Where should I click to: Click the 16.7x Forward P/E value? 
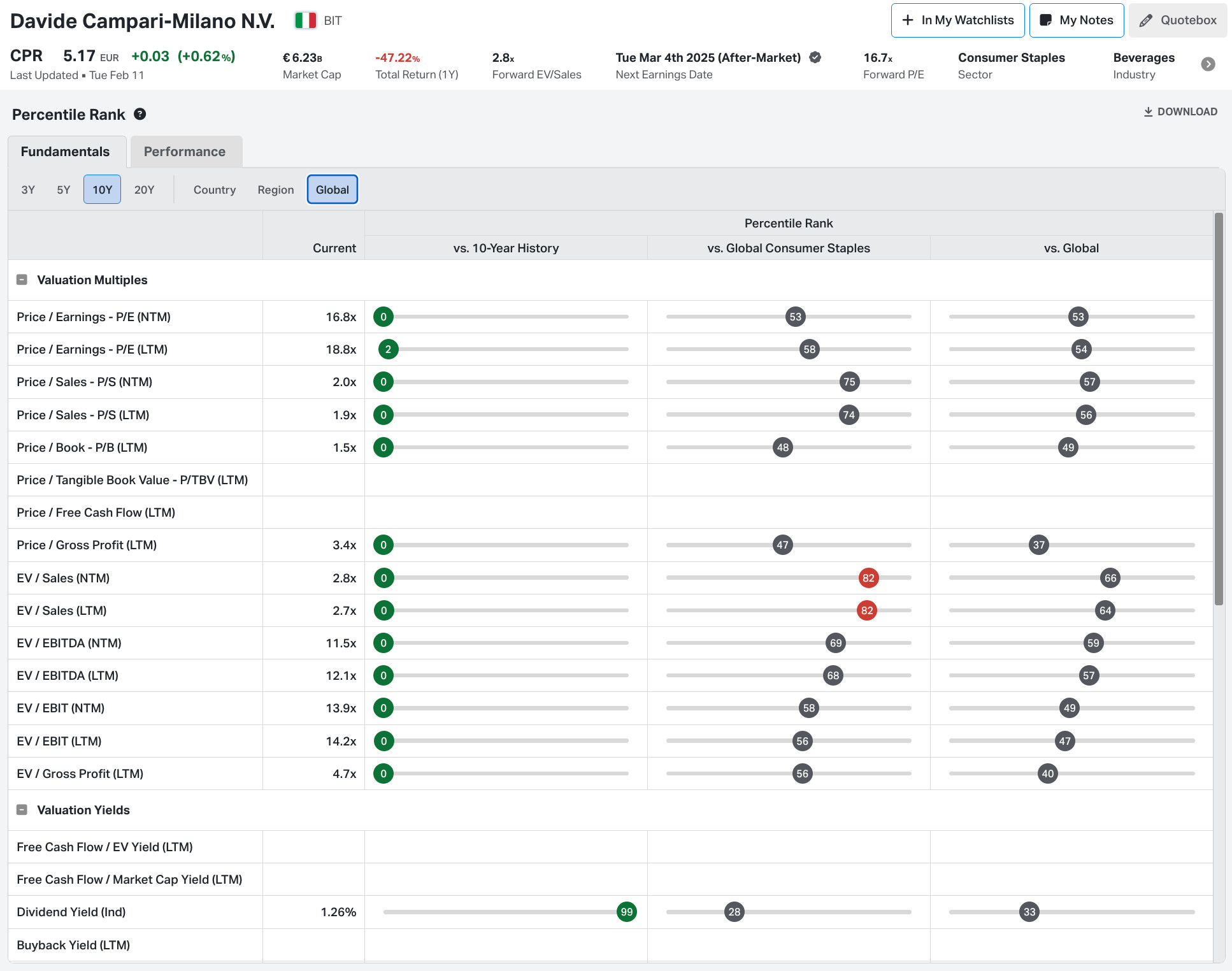click(878, 58)
